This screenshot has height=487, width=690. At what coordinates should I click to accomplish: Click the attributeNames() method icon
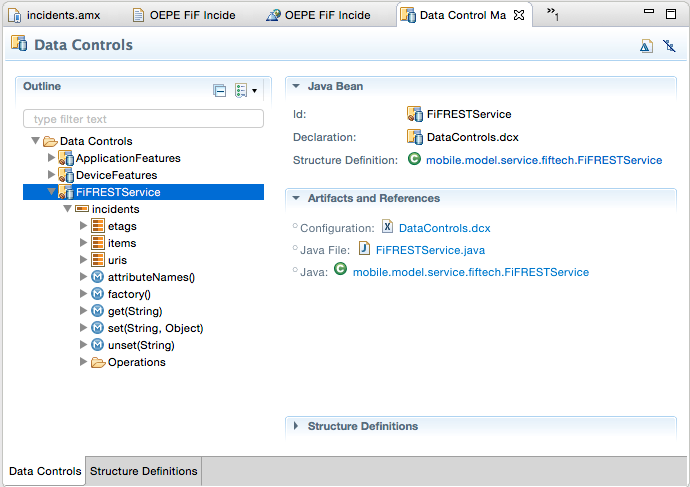pos(97,277)
